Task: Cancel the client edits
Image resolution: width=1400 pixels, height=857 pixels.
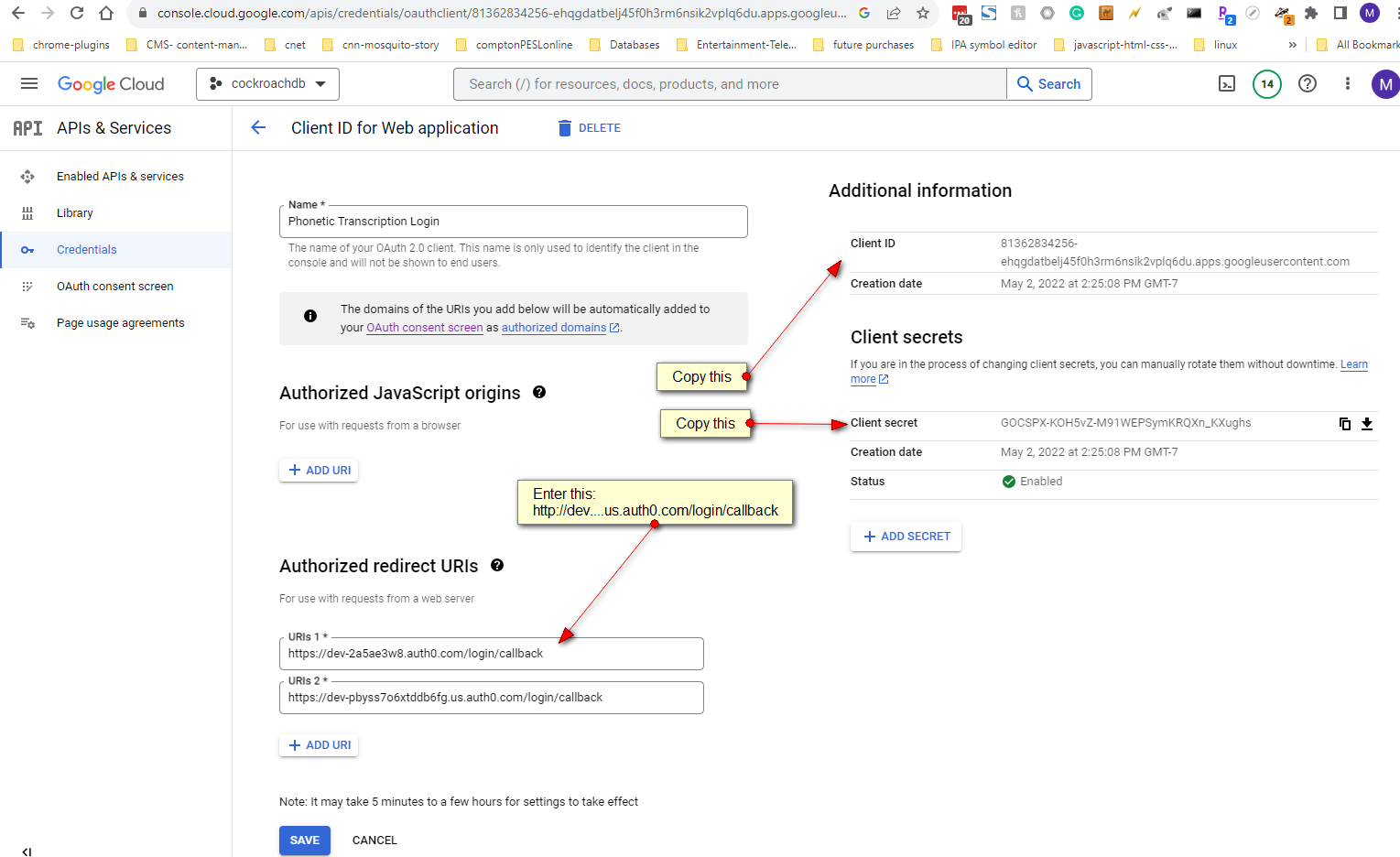Action: coord(374,841)
